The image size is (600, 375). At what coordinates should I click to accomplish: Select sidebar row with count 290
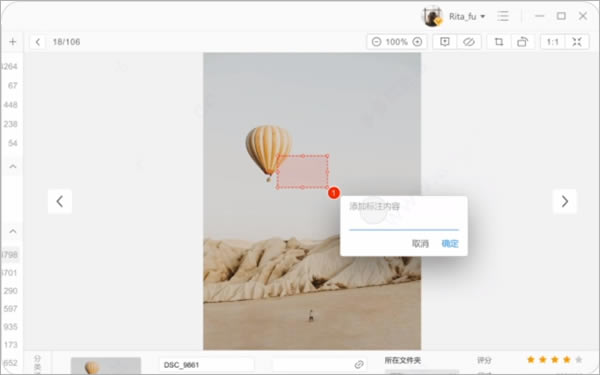11,291
